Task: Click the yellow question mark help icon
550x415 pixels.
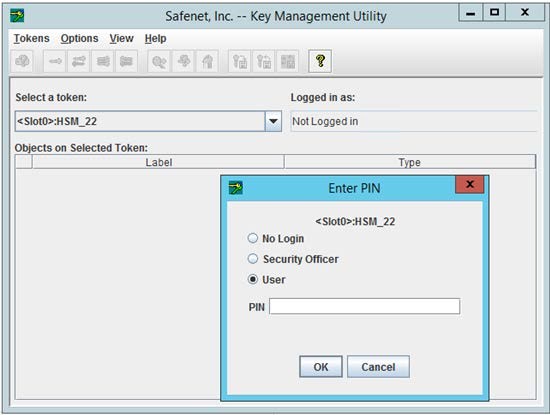Action: click(x=320, y=61)
